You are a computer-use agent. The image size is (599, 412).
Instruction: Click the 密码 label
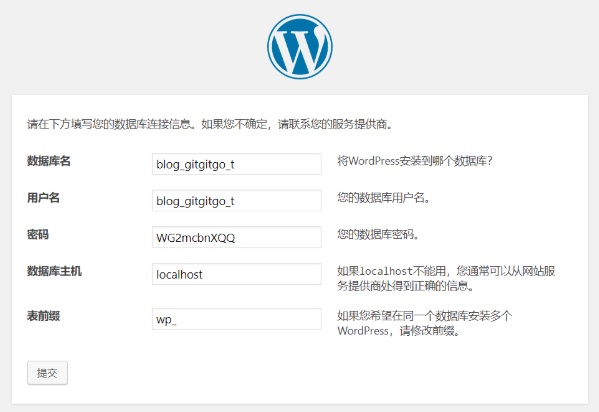tap(38, 234)
